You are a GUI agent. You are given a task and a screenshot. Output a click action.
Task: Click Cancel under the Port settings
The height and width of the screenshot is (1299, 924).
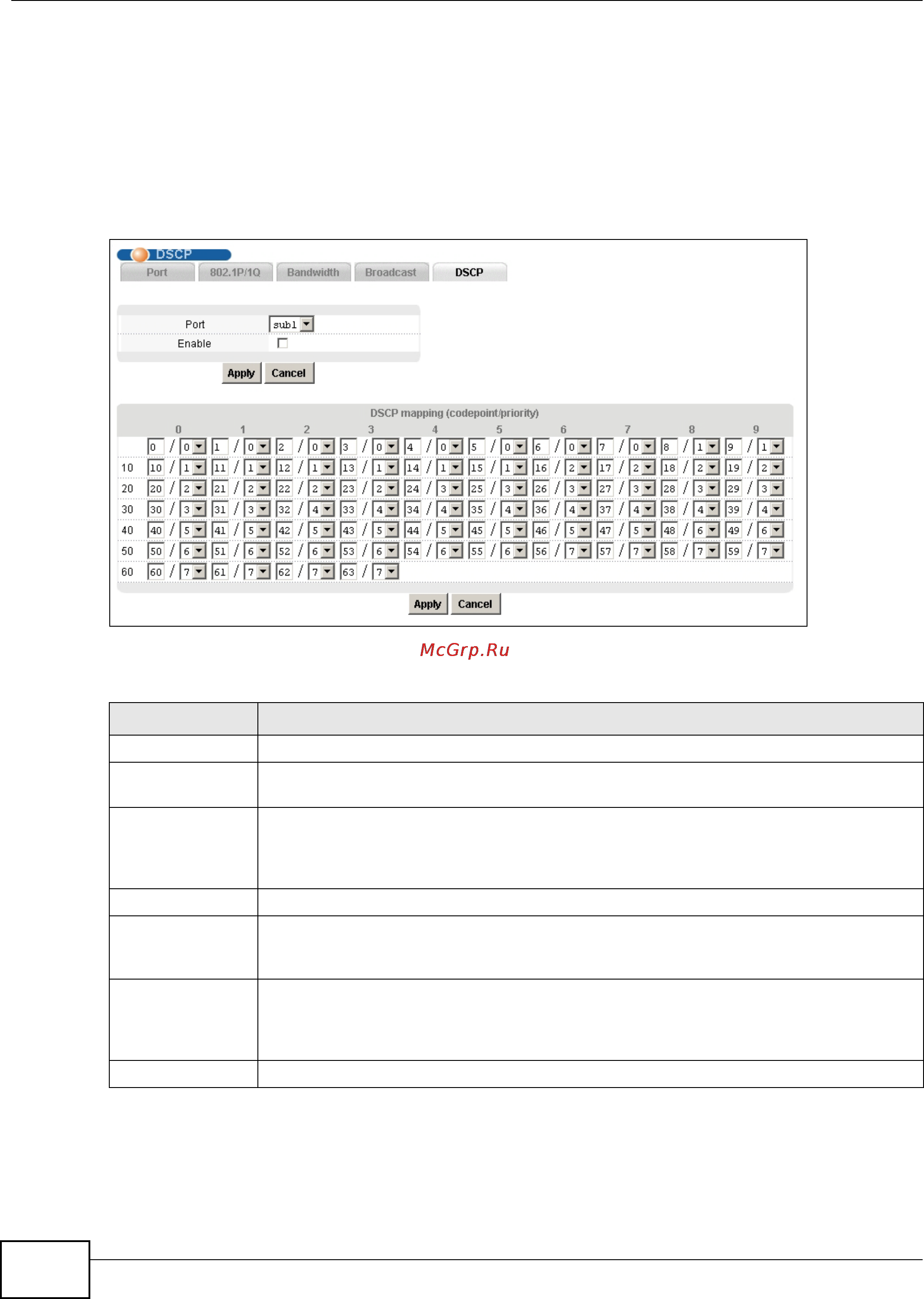pyautogui.click(x=289, y=373)
